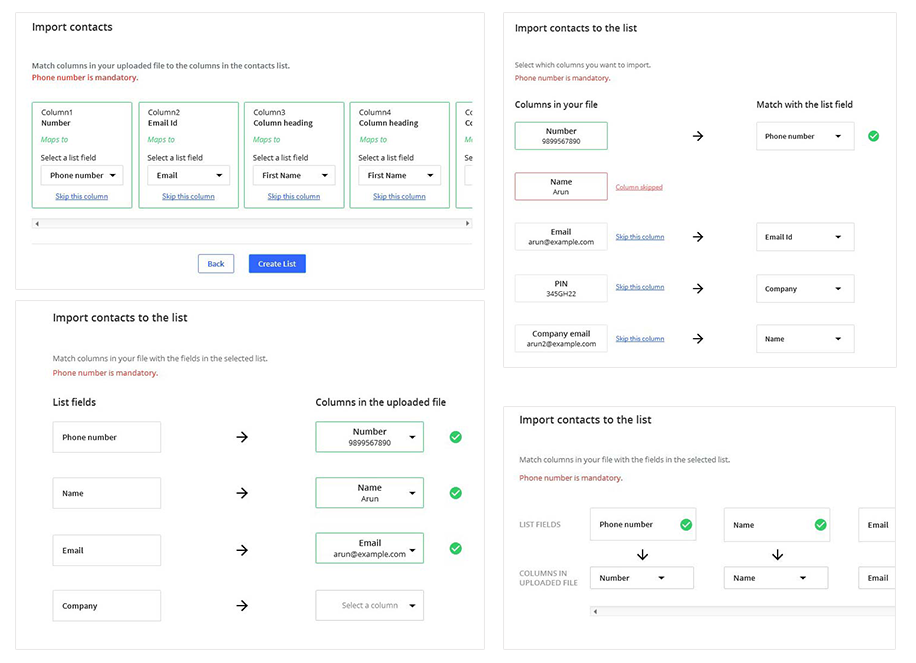
Task: Open the Select a column dropdown
Action: 369,605
